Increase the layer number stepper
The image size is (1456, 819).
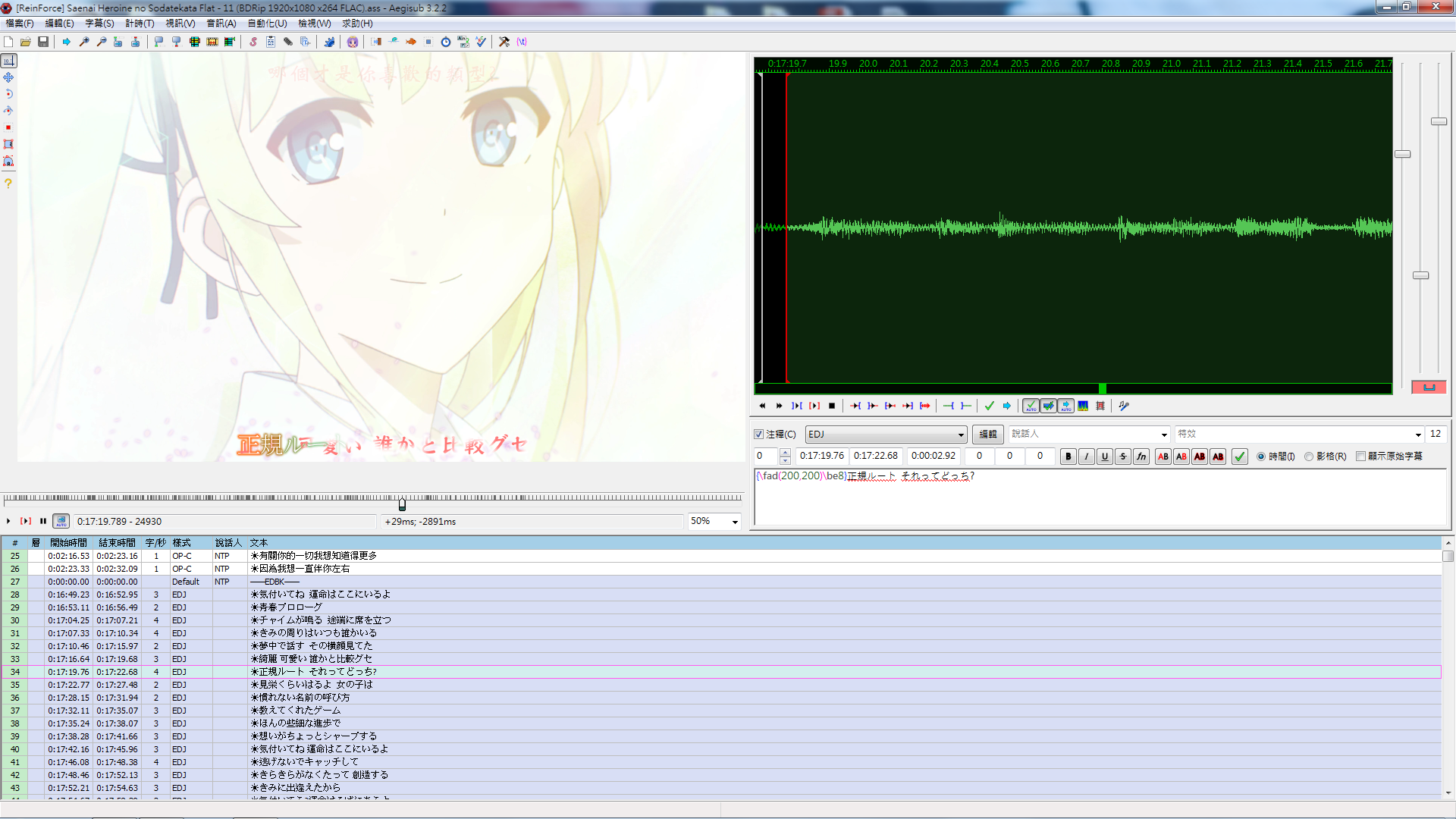(x=785, y=453)
